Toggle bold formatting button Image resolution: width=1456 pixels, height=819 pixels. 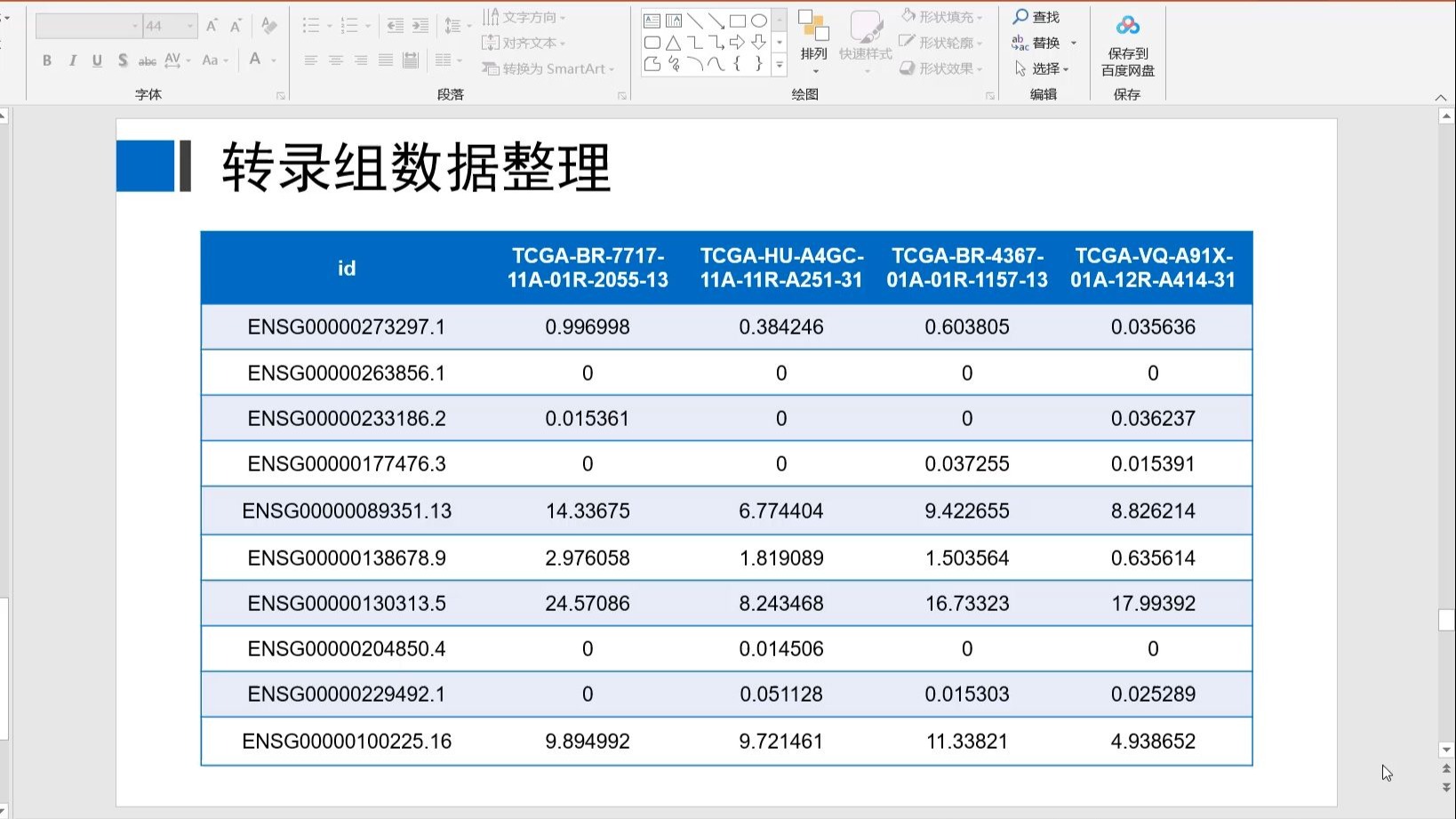47,60
